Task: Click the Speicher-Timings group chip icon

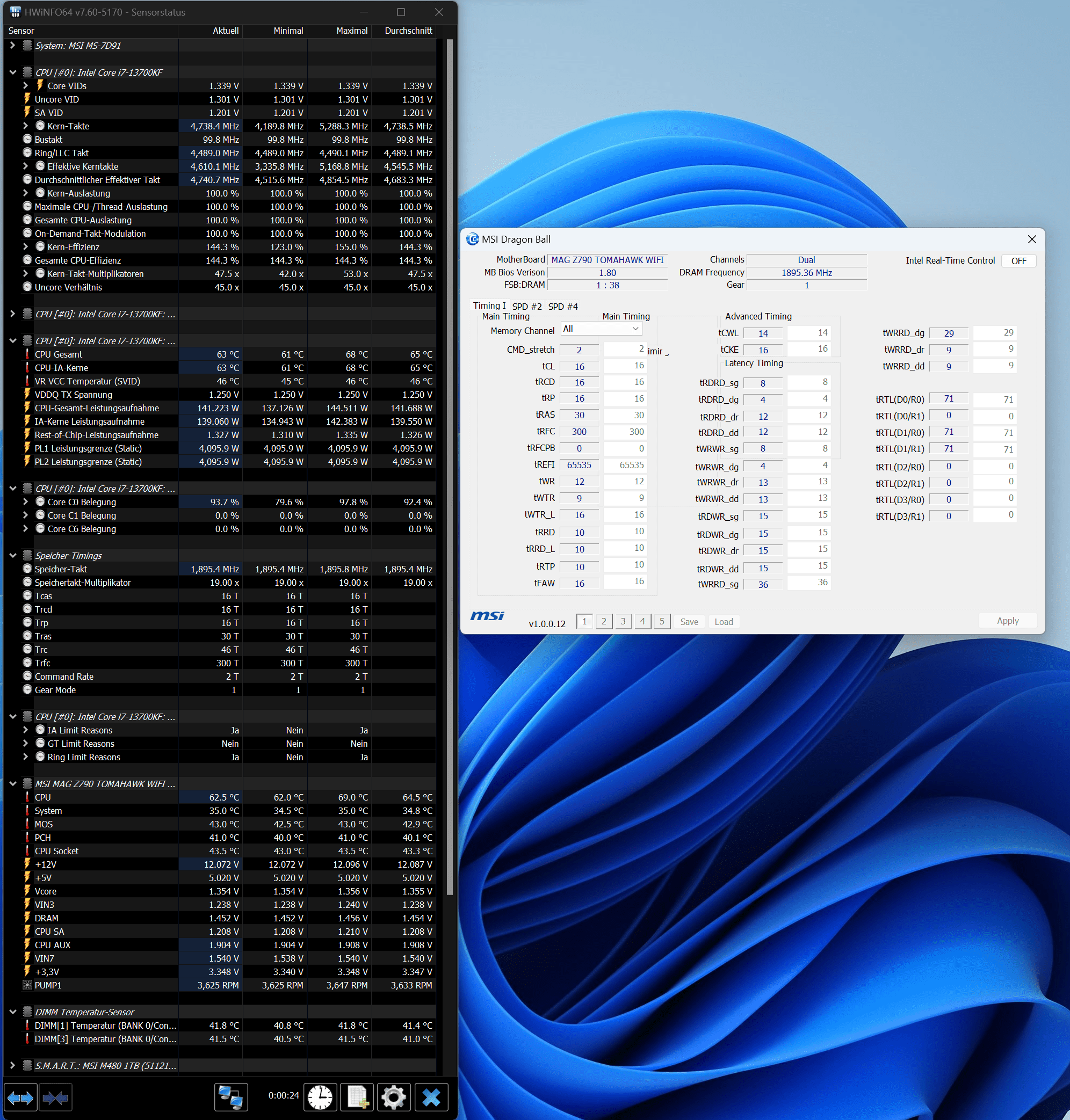Action: pos(27,555)
